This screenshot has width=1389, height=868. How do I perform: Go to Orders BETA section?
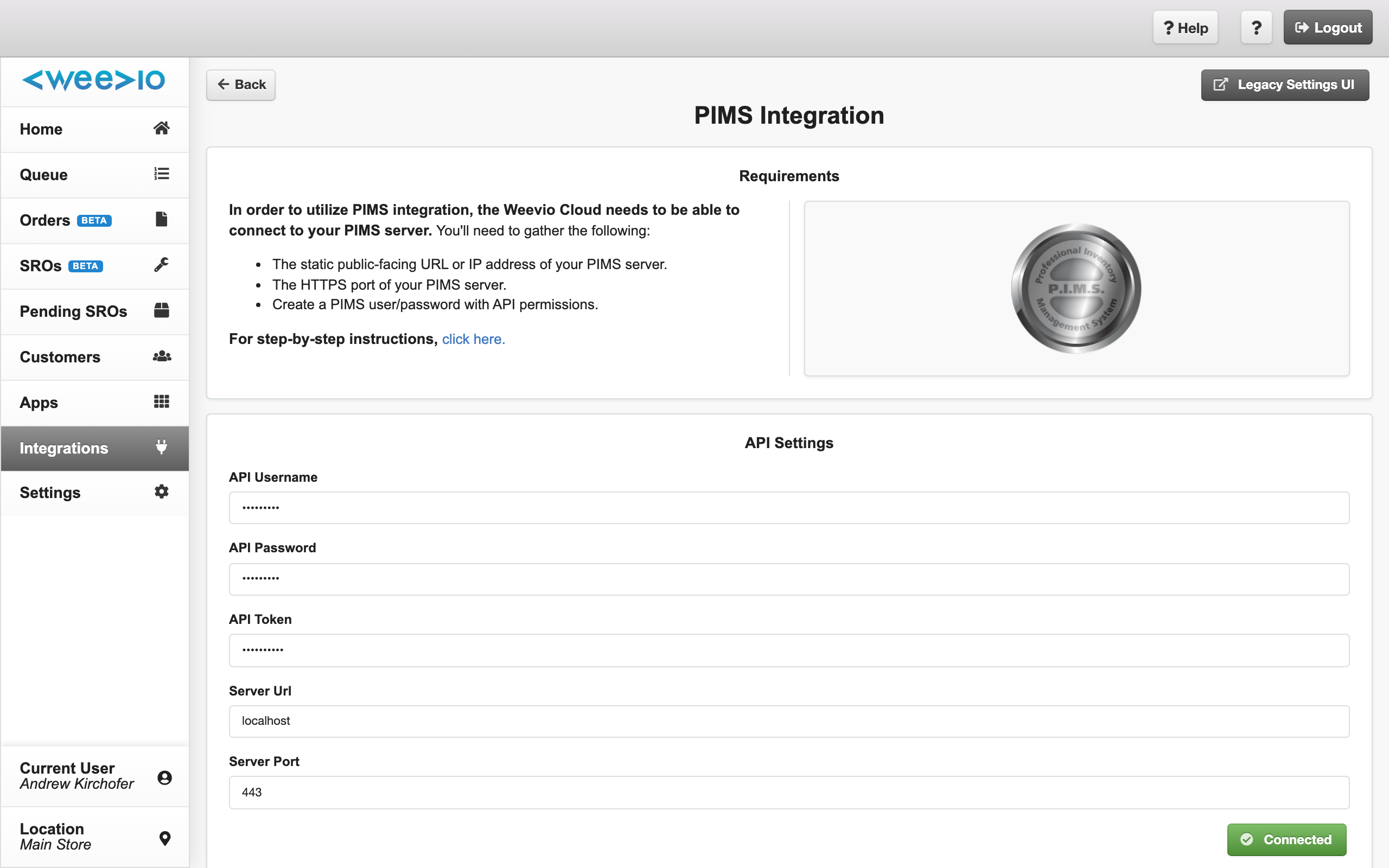click(95, 220)
